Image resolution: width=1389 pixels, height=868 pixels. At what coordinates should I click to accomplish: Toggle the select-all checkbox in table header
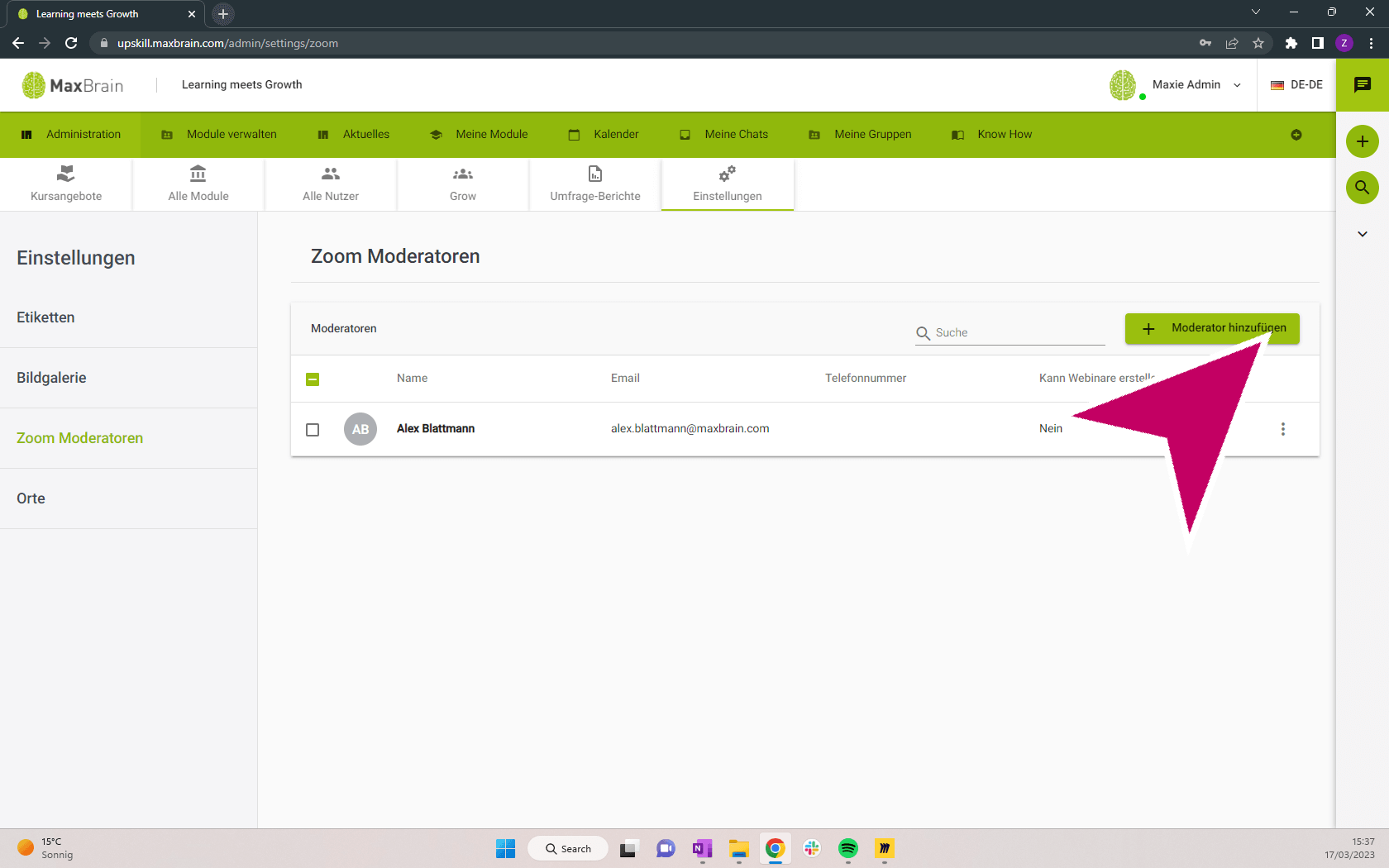[x=313, y=379]
